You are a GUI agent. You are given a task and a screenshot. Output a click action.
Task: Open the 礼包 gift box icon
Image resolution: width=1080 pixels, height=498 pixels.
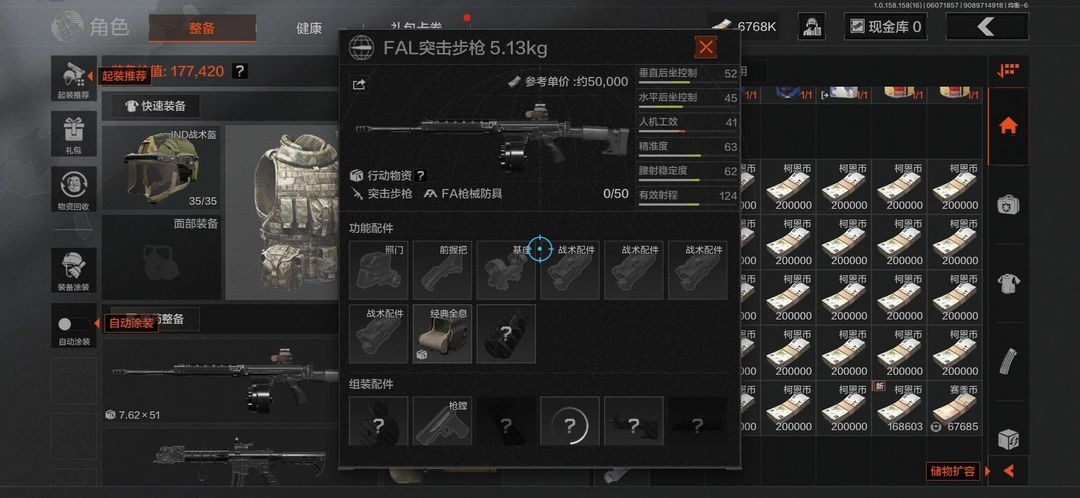tap(74, 134)
